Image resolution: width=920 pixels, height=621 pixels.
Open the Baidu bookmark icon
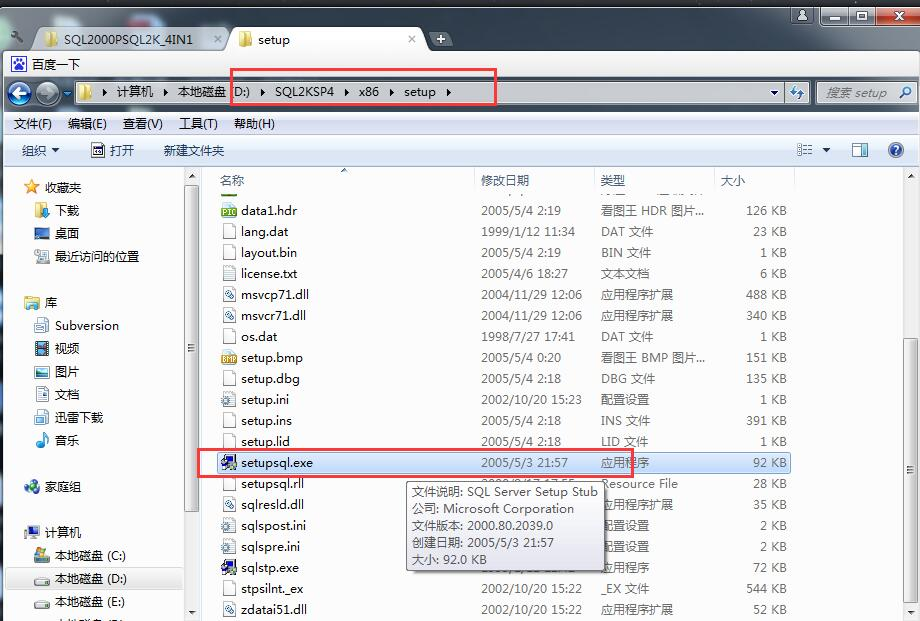(19, 64)
